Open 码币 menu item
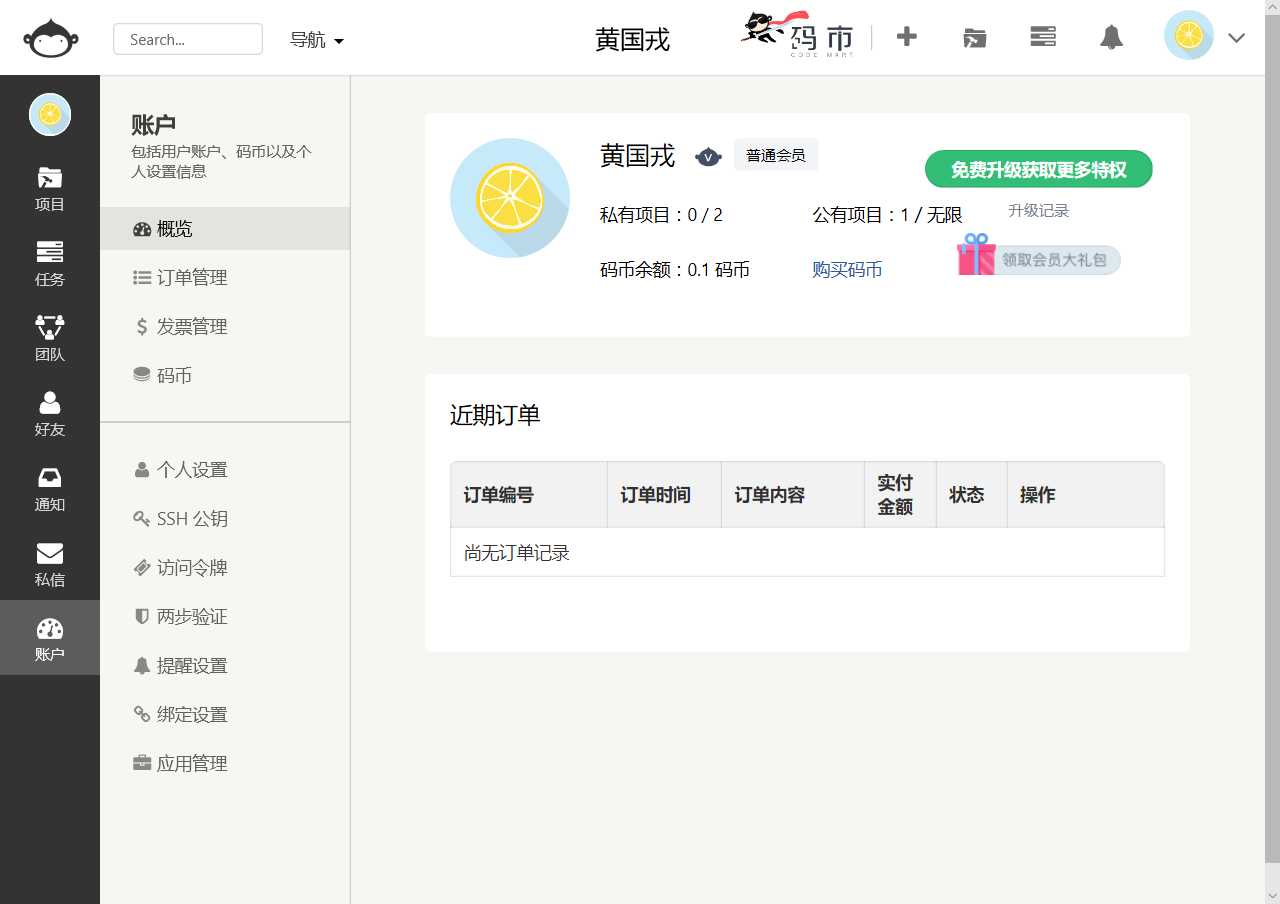The height and width of the screenshot is (904, 1280). point(225,375)
